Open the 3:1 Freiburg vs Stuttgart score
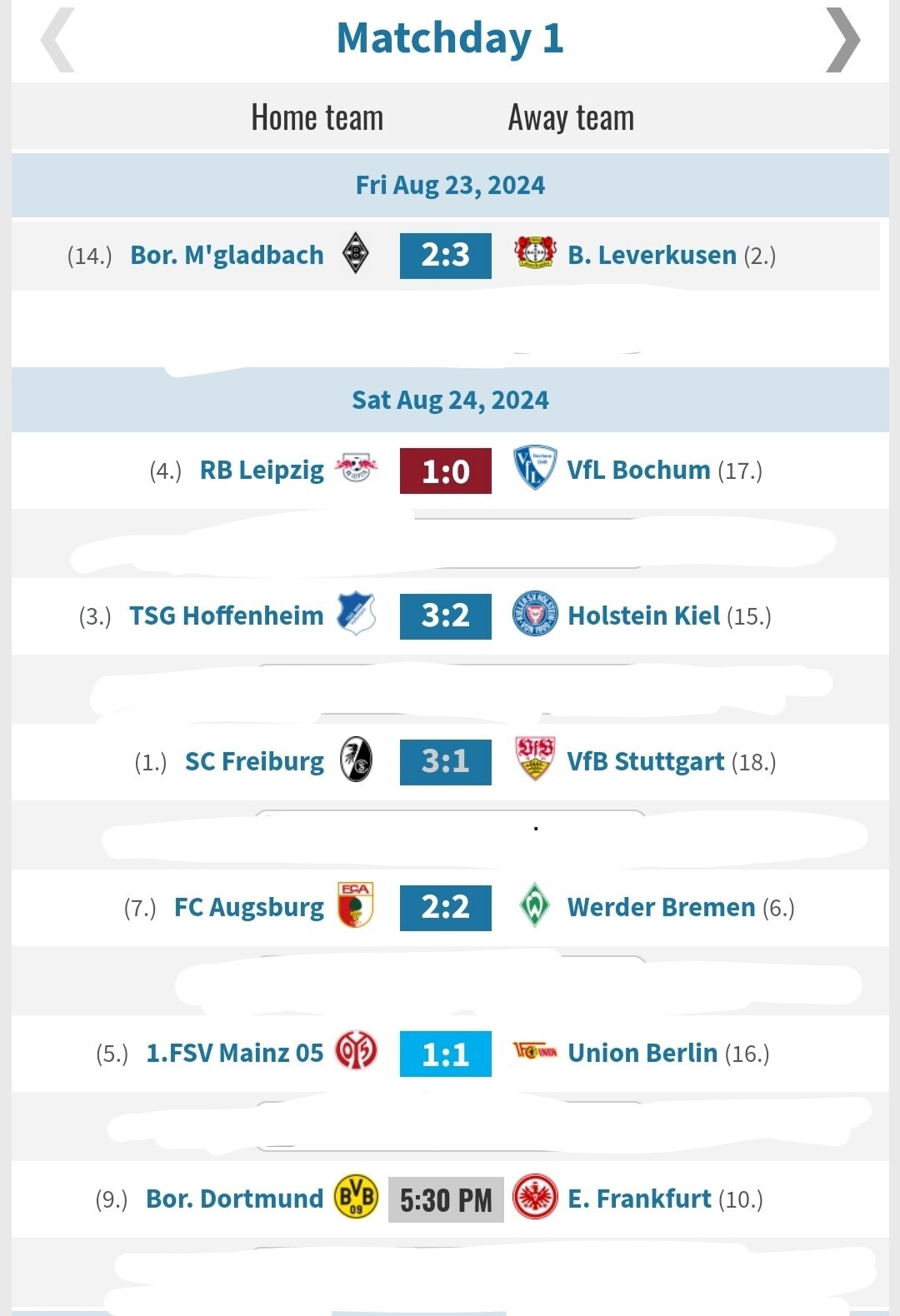 pos(445,761)
